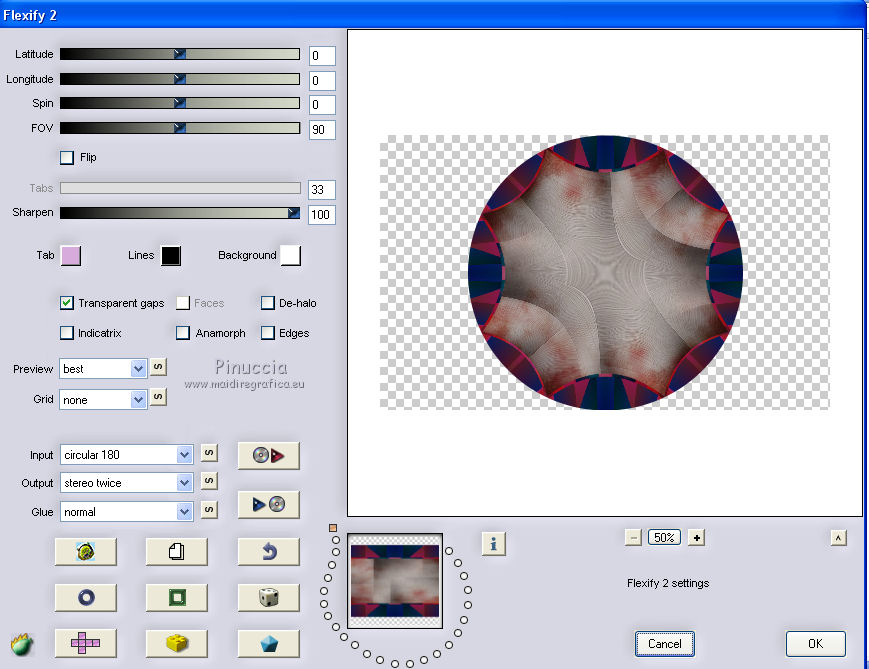Click the FOV slider track
Image resolution: width=869 pixels, height=669 pixels.
pos(180,128)
